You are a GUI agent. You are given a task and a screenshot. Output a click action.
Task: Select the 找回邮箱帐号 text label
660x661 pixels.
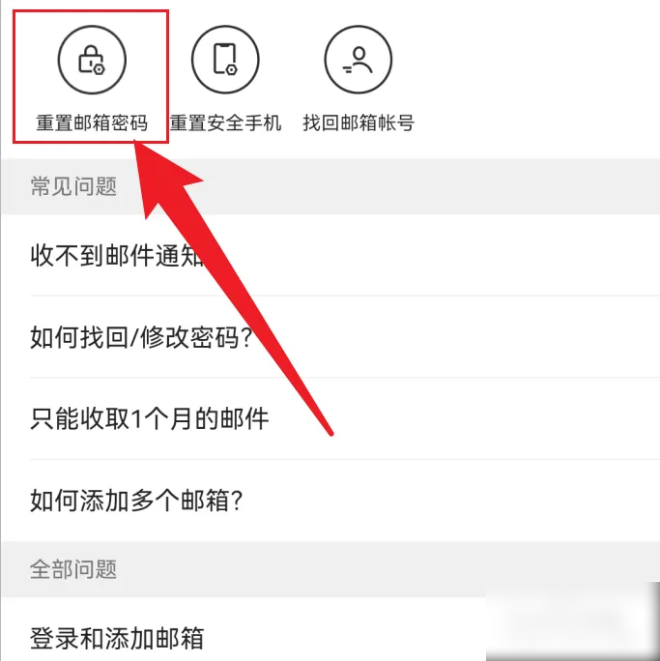358,123
